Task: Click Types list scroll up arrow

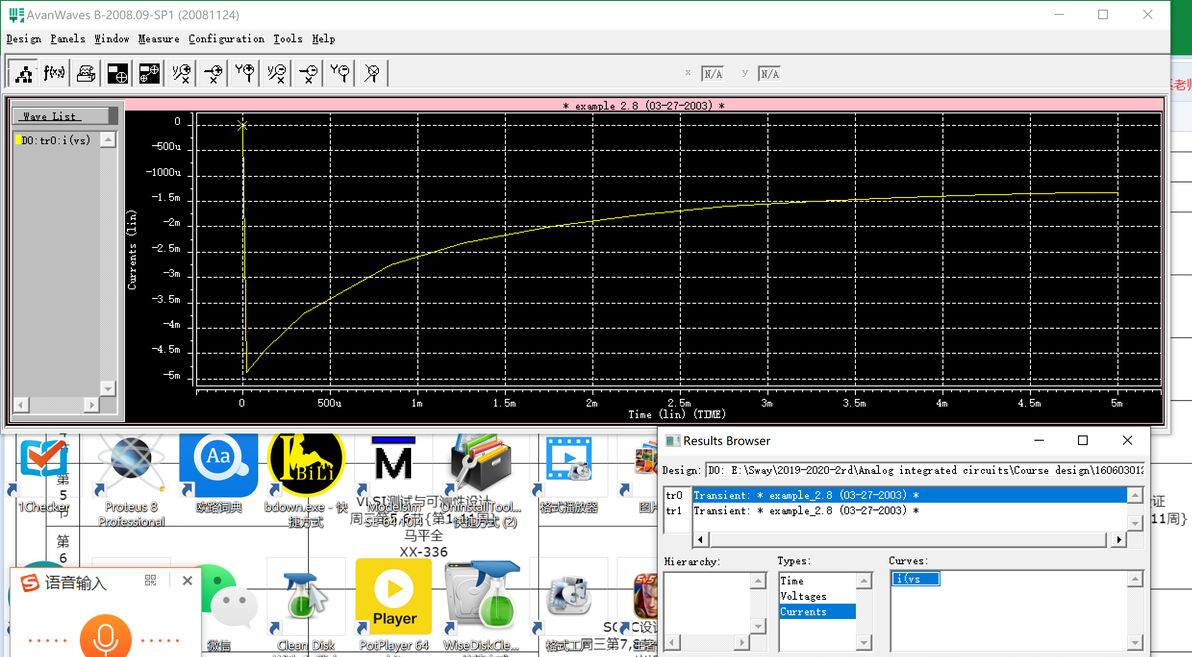Action: 864,581
